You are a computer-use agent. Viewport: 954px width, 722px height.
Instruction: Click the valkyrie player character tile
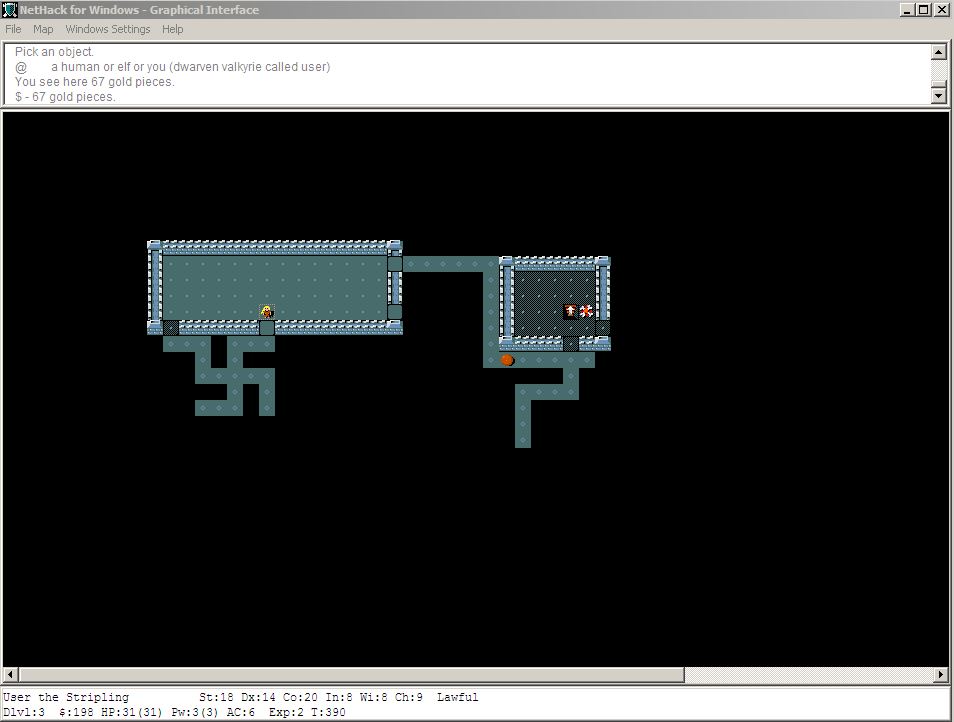(266, 312)
